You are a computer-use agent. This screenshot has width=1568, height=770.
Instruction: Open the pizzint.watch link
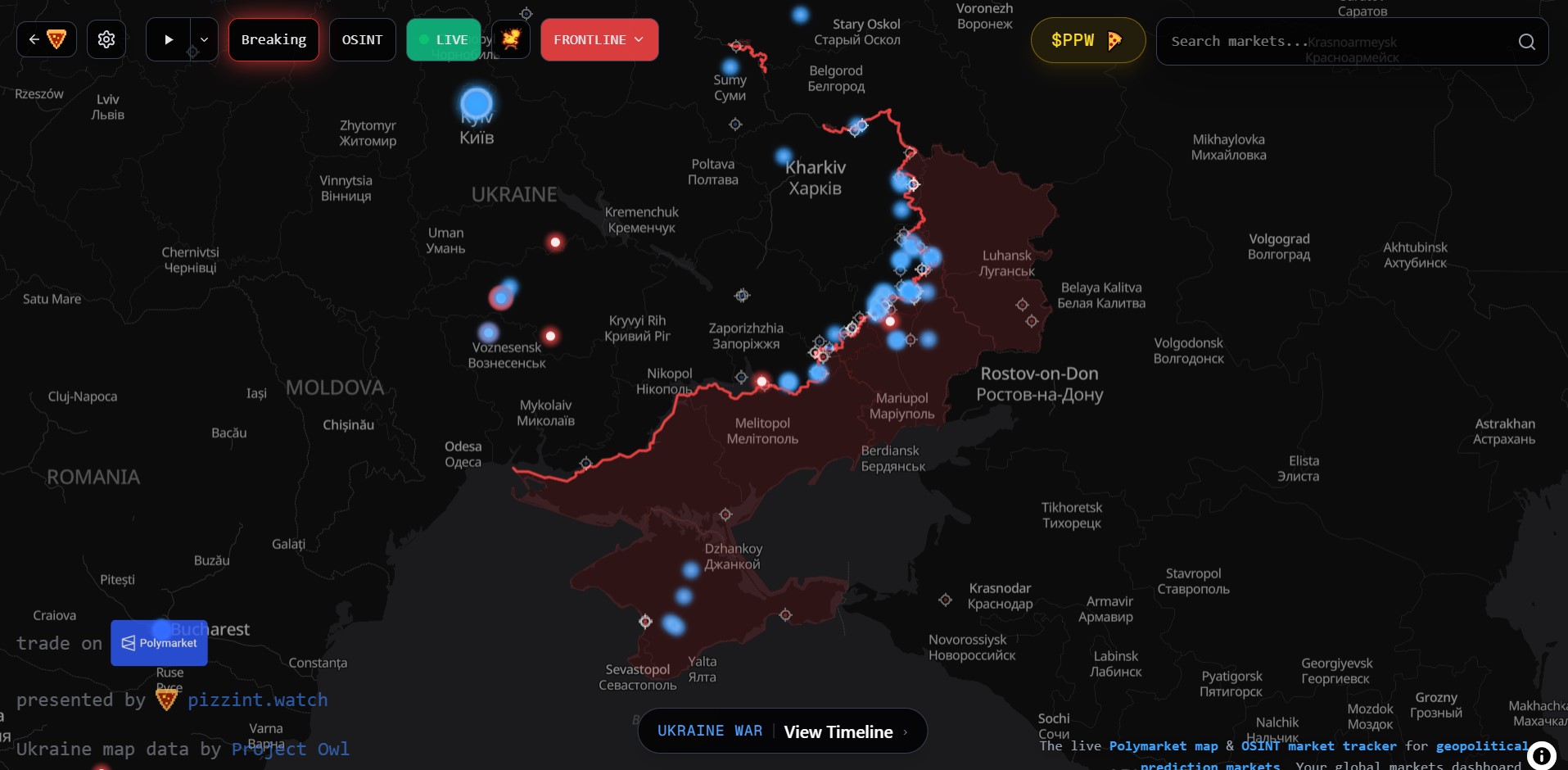tap(257, 700)
